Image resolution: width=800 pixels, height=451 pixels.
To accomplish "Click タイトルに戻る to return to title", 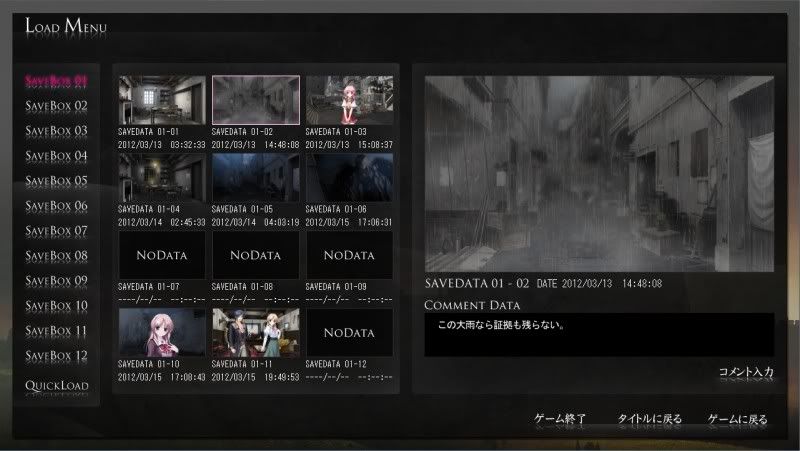I will click(x=649, y=419).
